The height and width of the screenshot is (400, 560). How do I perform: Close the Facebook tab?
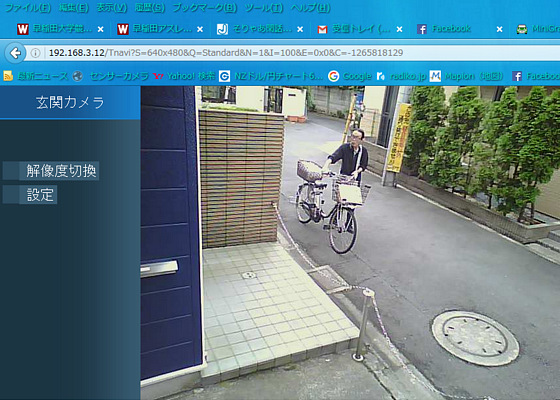click(x=499, y=29)
